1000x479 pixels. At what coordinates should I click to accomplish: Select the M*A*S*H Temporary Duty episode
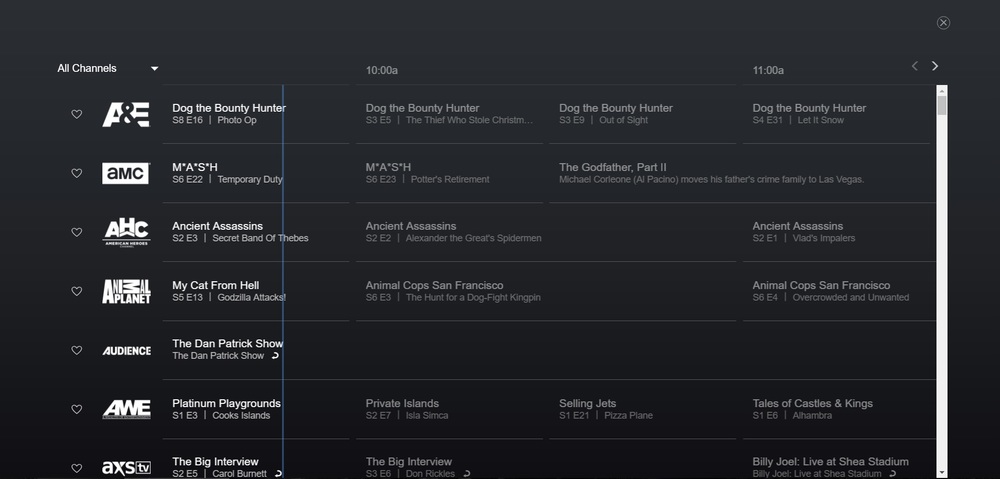[x=226, y=173]
